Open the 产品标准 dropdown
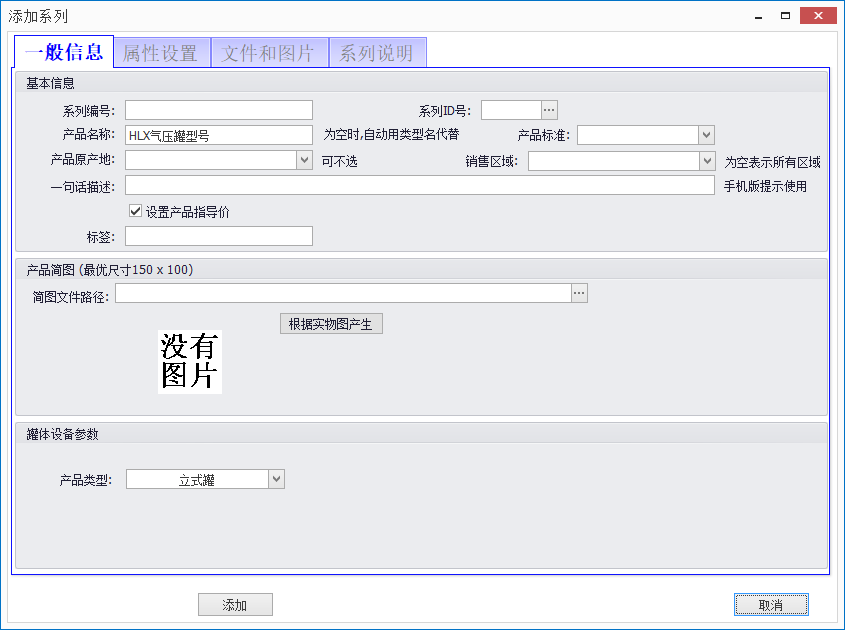845x630 pixels. (x=707, y=134)
